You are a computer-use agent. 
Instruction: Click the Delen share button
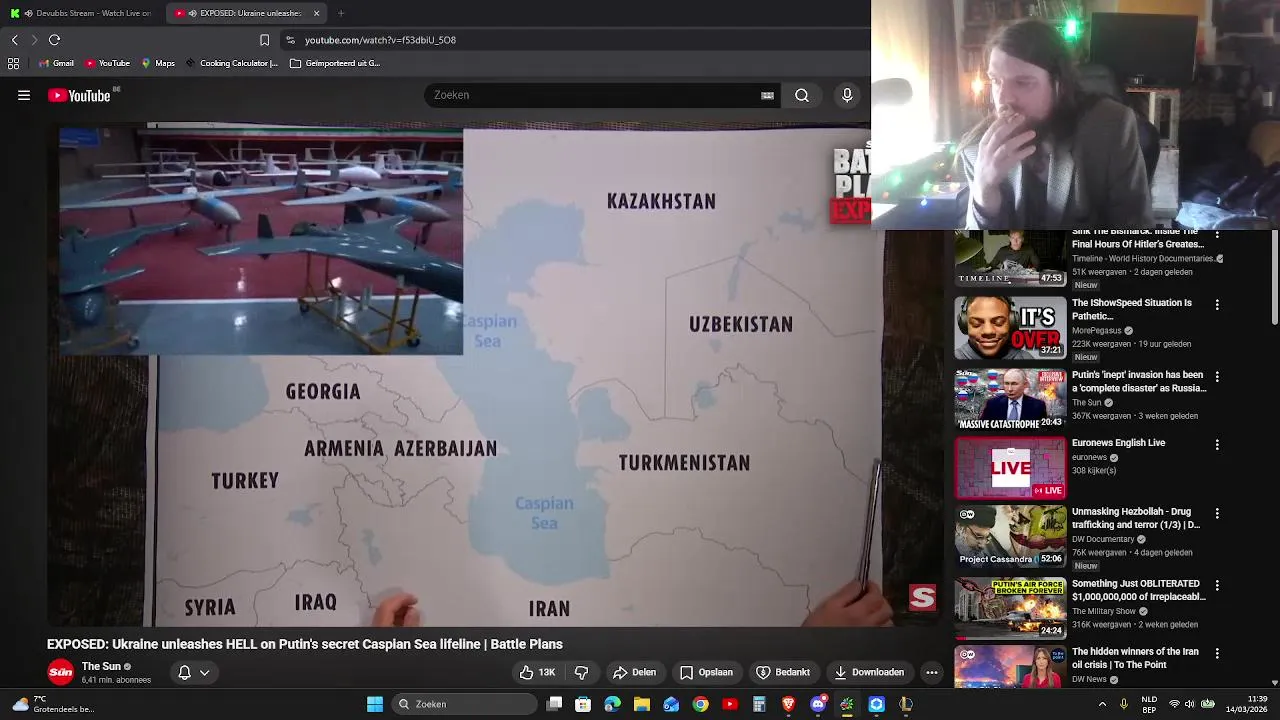(x=634, y=672)
